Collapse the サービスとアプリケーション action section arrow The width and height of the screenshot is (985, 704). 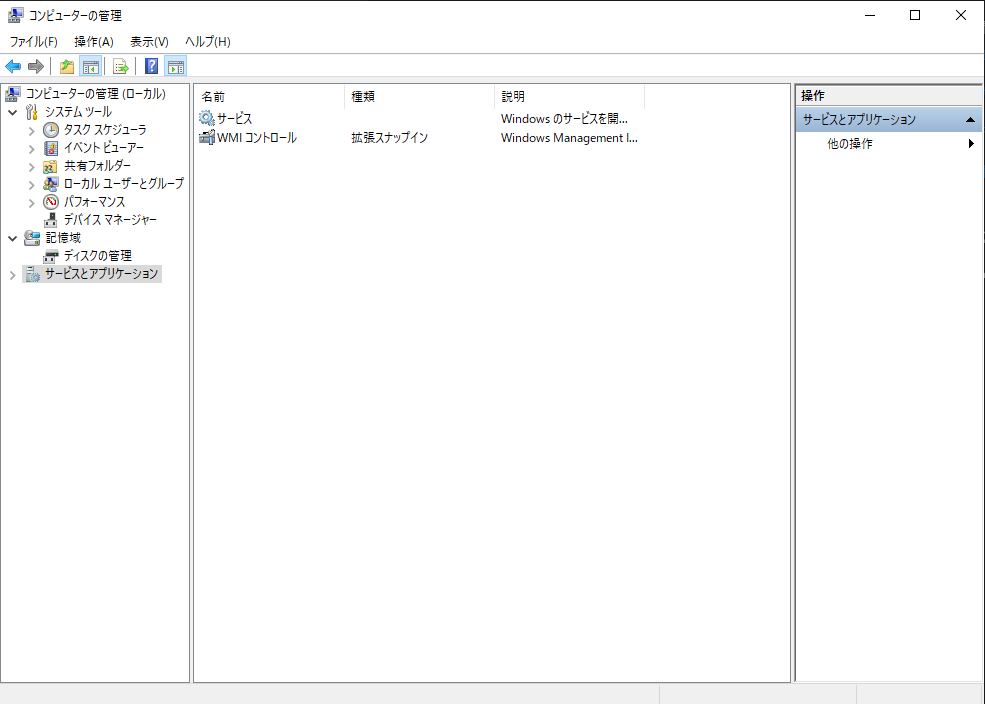click(x=970, y=119)
